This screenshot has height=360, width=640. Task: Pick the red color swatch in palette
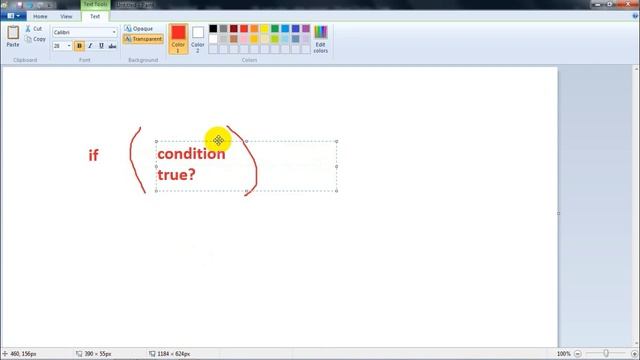pyautogui.click(x=244, y=29)
